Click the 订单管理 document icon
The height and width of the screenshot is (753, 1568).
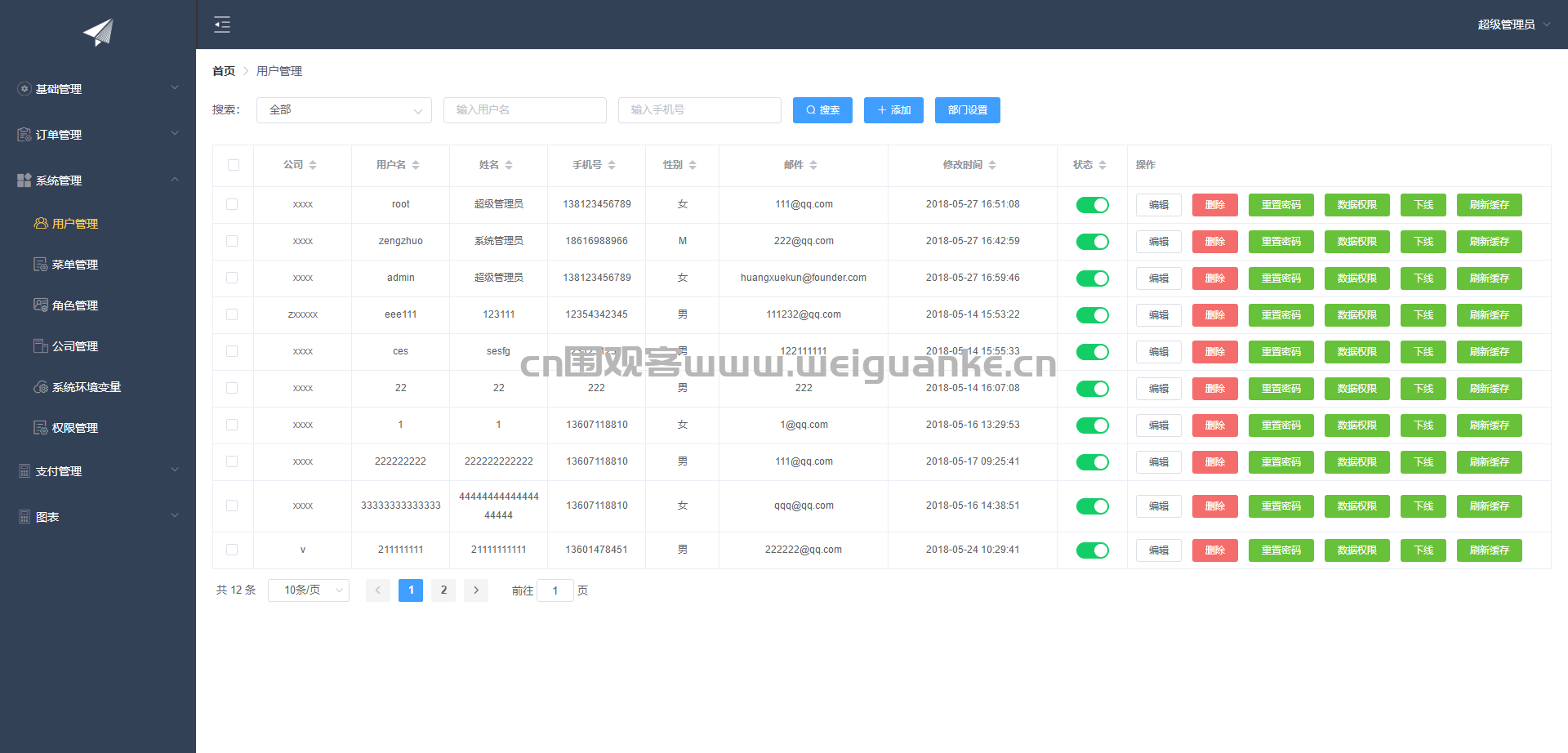tap(24, 134)
